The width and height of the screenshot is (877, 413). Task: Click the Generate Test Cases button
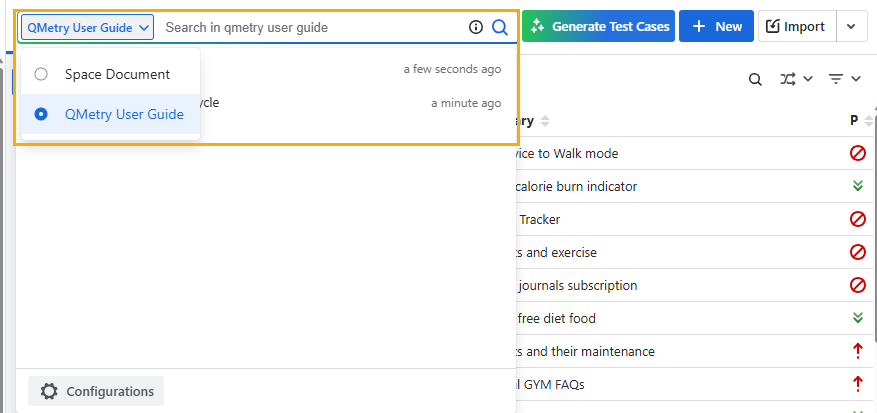tap(598, 27)
